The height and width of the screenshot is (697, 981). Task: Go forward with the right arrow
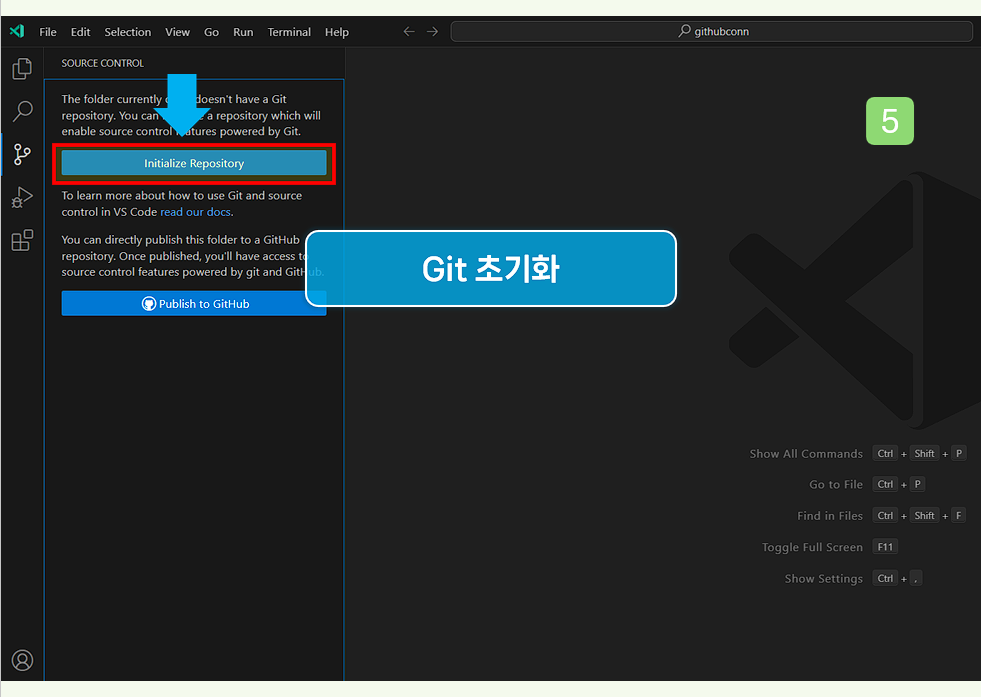(x=432, y=31)
